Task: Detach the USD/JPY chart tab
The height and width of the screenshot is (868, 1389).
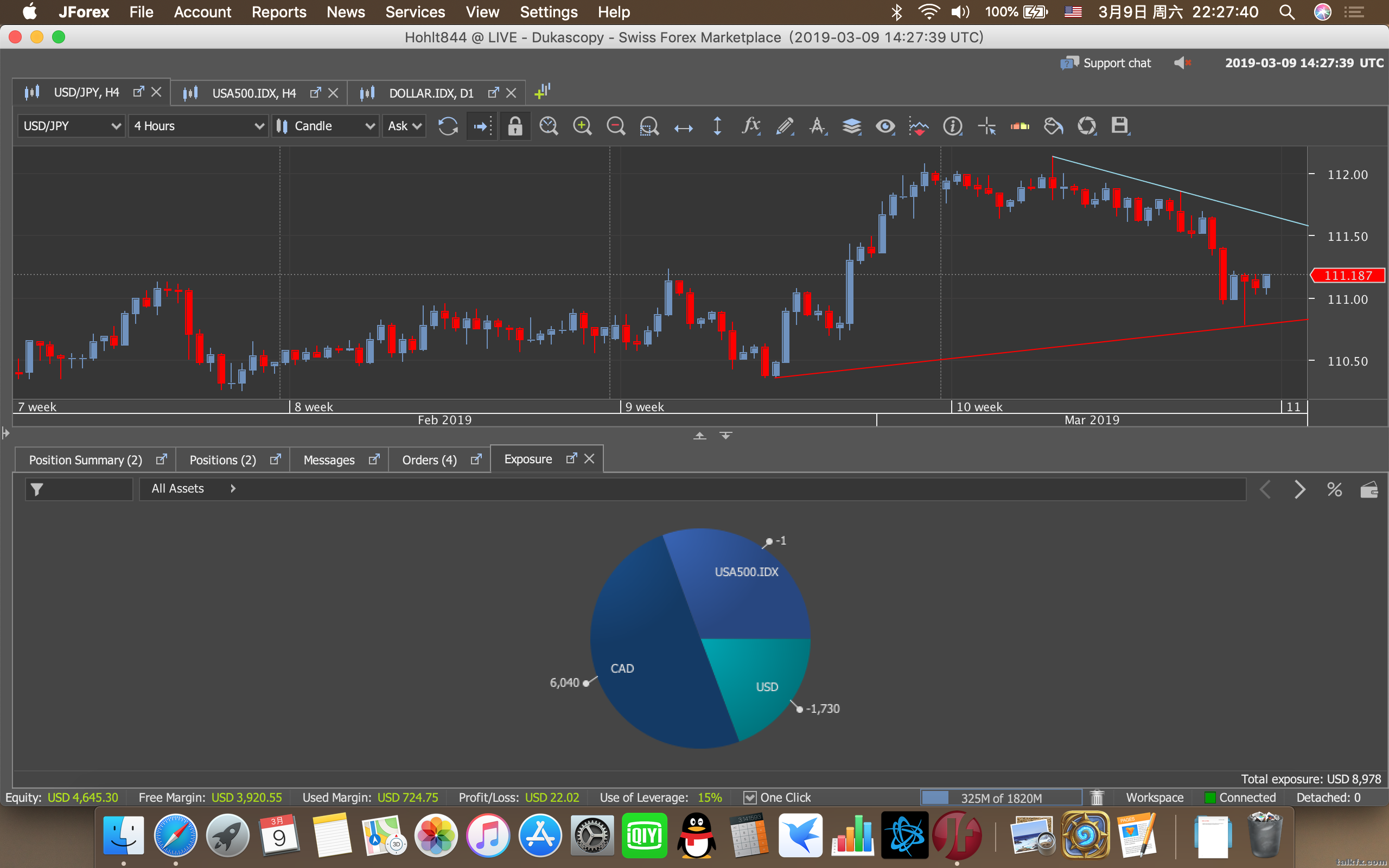Action: pos(138,92)
